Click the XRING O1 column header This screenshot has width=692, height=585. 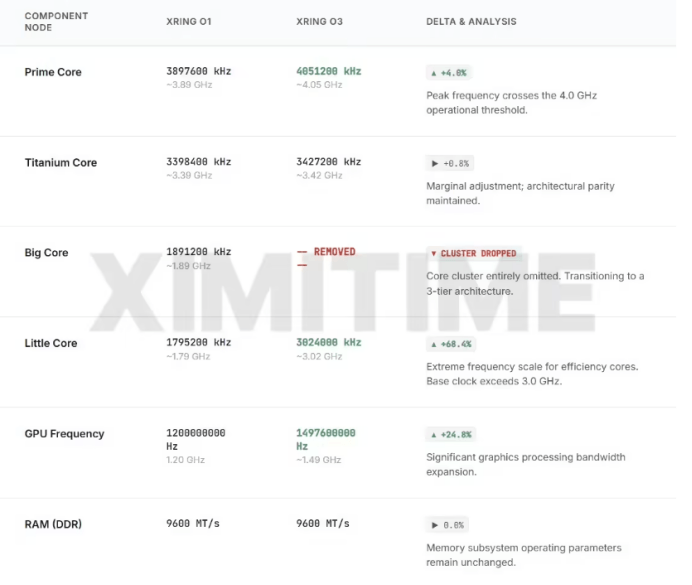(189, 22)
